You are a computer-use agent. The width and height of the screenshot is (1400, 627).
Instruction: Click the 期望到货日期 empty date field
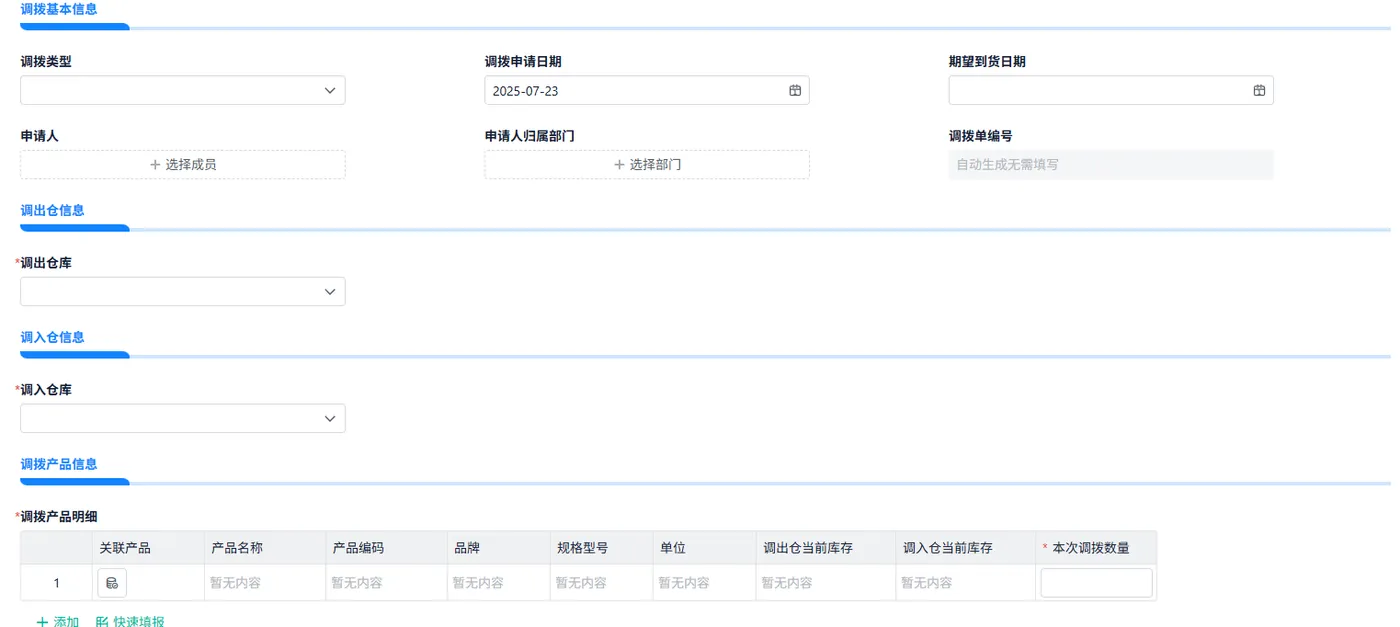click(1111, 91)
